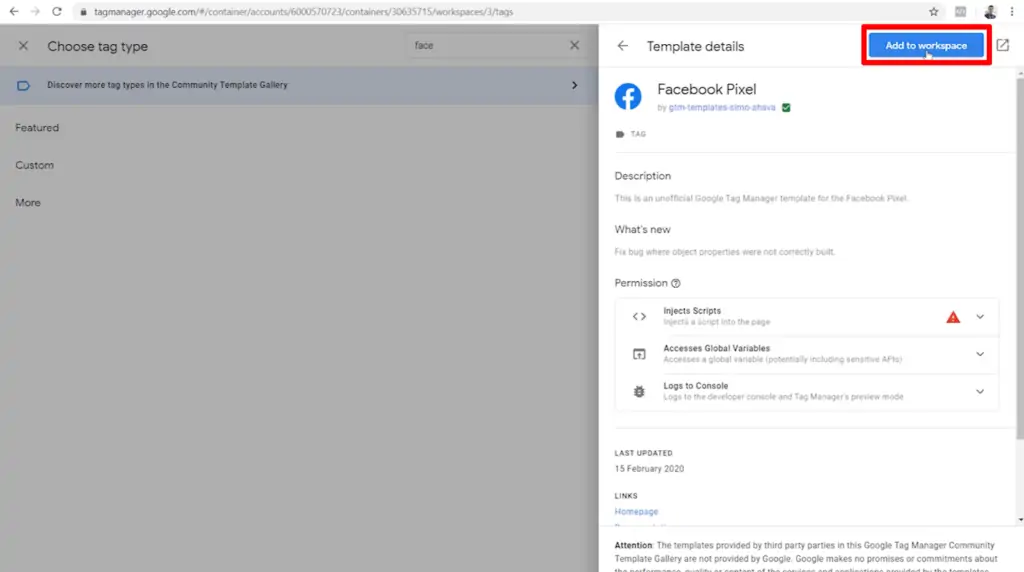Open gtm-templates-simo-ahava author link

click(x=722, y=108)
